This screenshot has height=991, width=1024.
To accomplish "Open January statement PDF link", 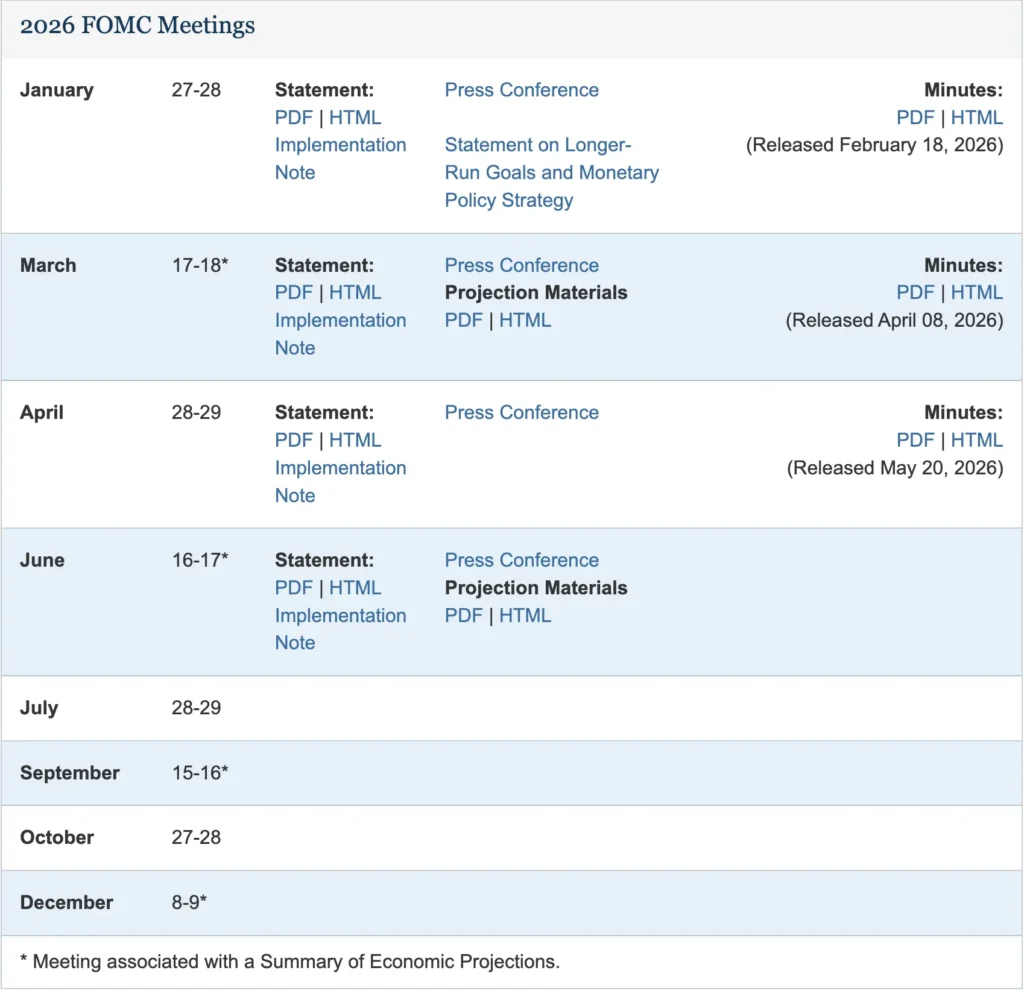I will point(293,118).
